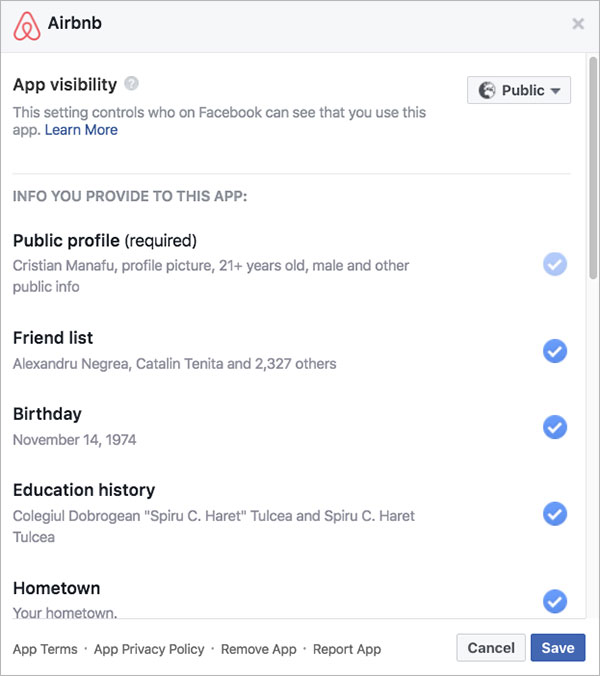
Task: Disable Hometown sharing
Action: pyautogui.click(x=555, y=601)
